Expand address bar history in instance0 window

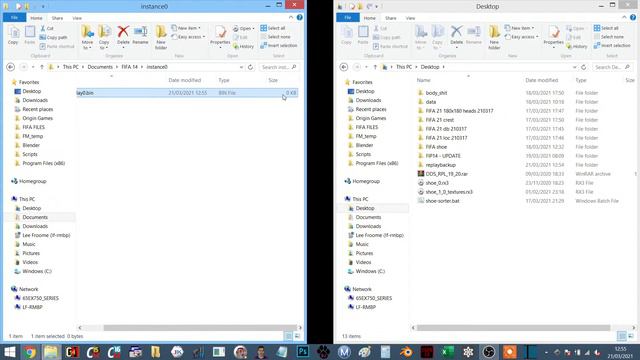[242, 67]
